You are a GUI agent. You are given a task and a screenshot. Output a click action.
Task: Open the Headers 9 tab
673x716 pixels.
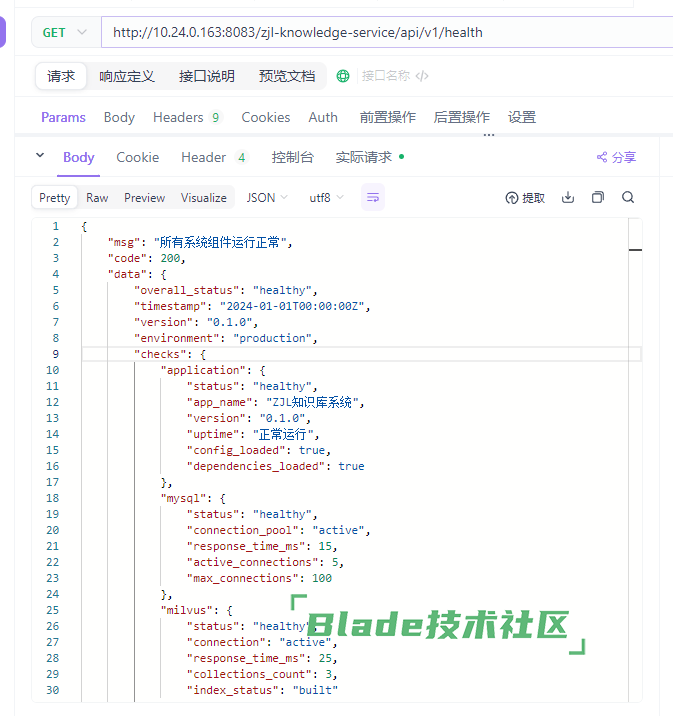pos(187,117)
